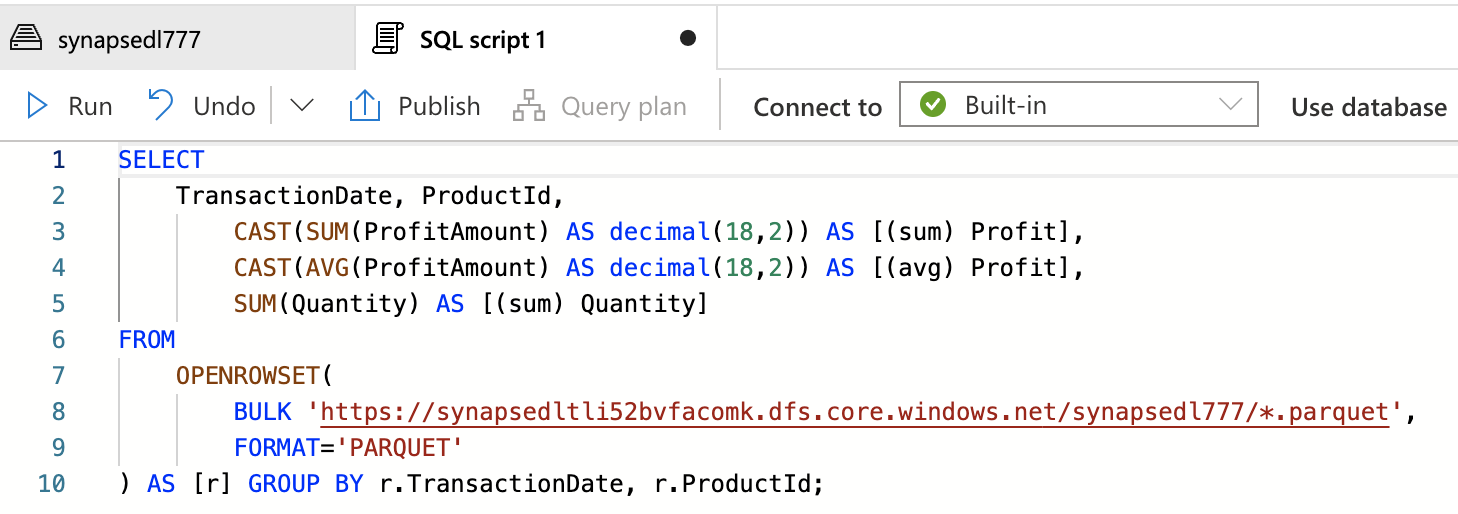
Task: Click the Run play icon
Action: (37, 106)
